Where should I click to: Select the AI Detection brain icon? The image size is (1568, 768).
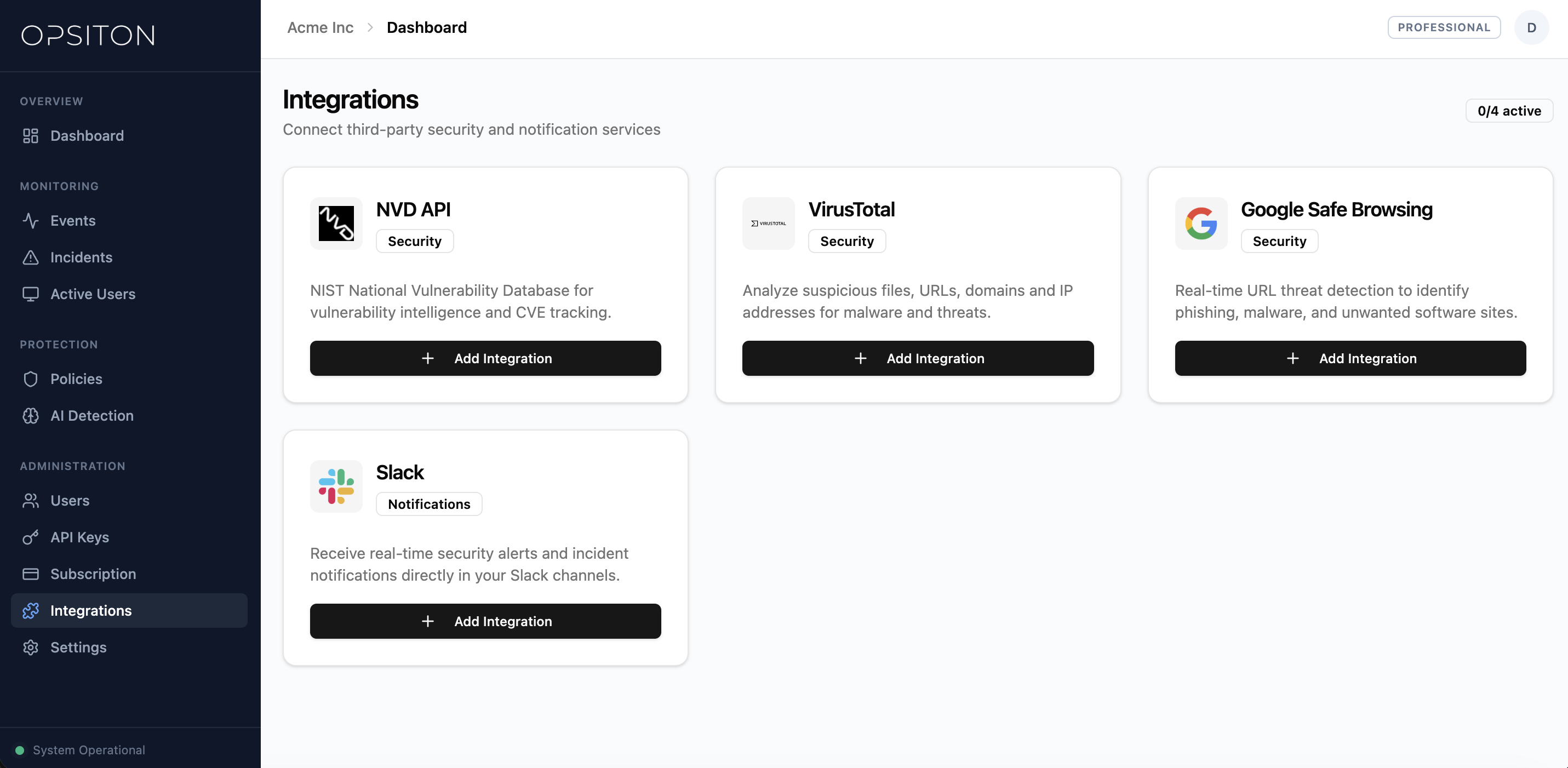pos(31,416)
